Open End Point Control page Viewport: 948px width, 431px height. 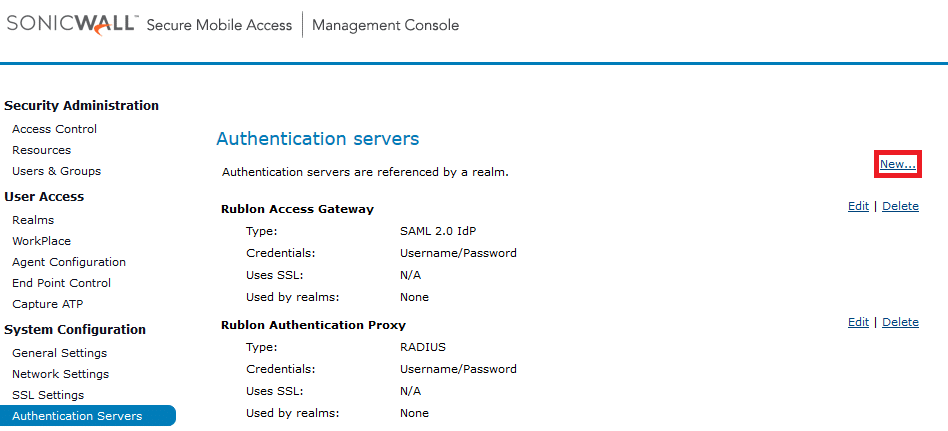point(61,283)
